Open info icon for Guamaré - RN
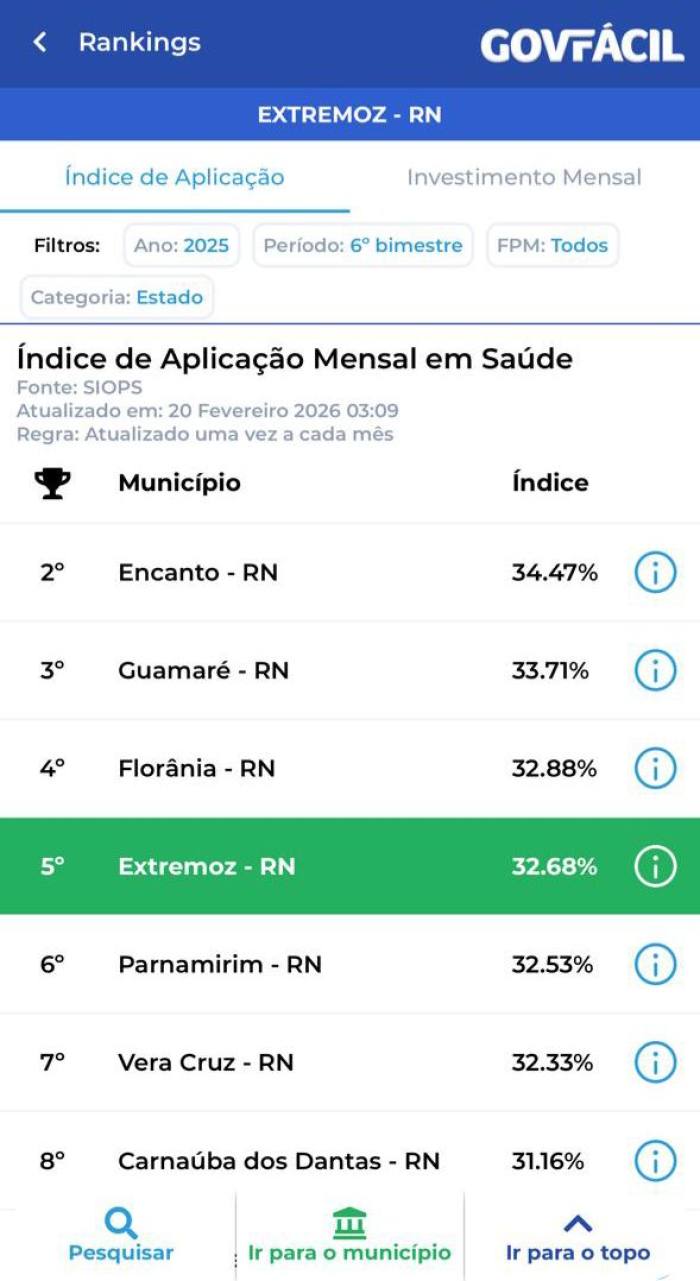The image size is (700, 1281). coord(655,671)
